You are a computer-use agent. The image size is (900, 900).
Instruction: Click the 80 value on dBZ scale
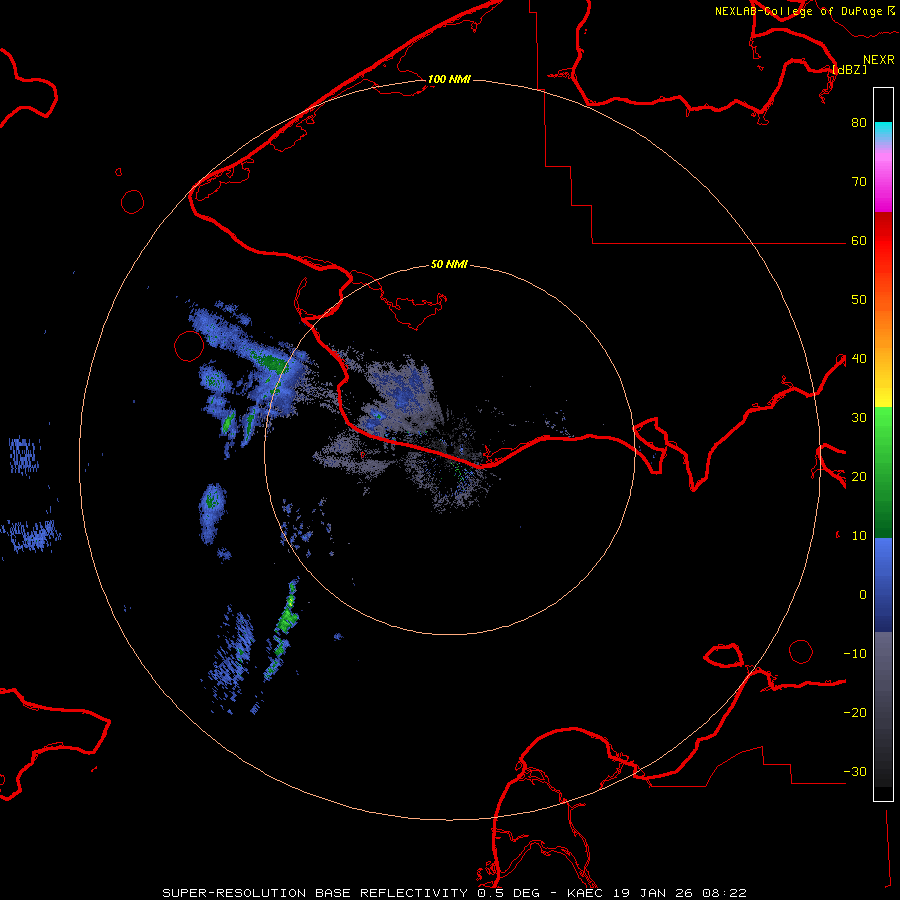859,123
